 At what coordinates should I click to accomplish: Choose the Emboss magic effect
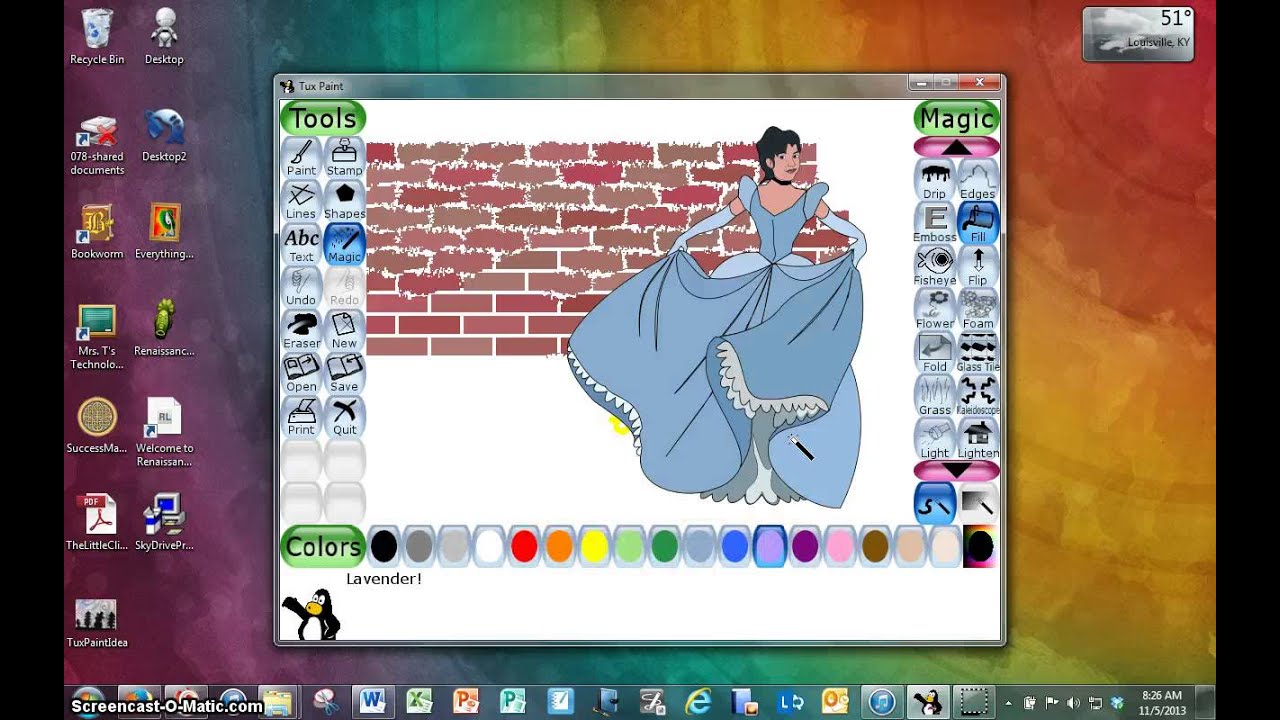coord(935,222)
